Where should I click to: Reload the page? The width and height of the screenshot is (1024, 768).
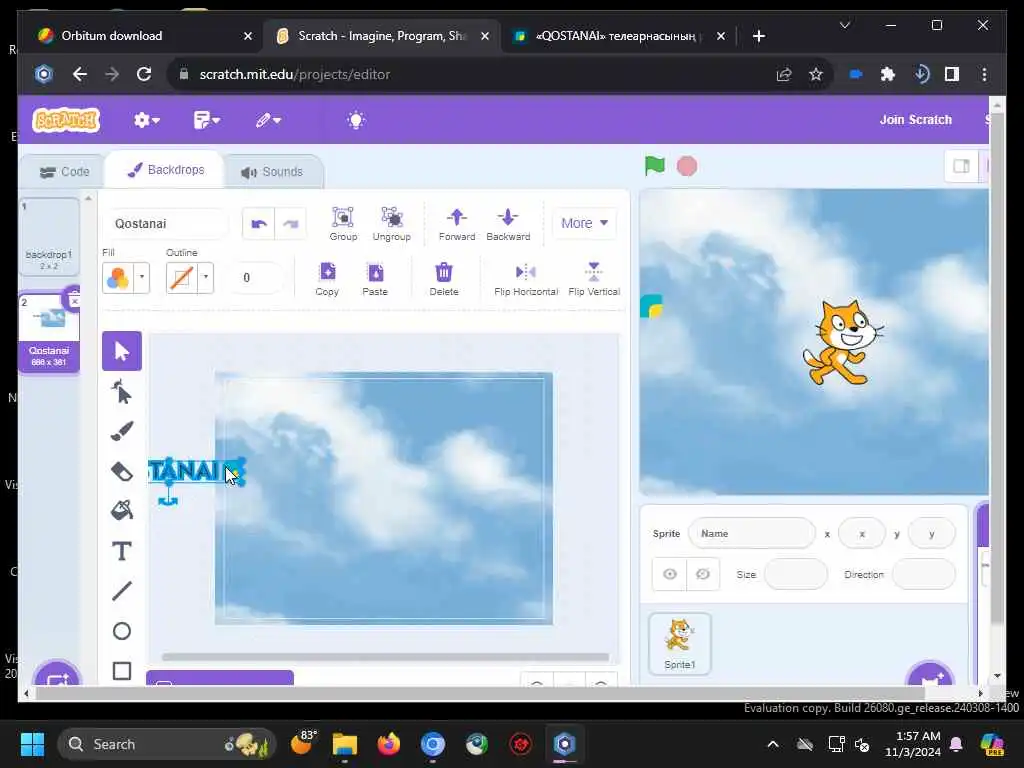pos(144,74)
